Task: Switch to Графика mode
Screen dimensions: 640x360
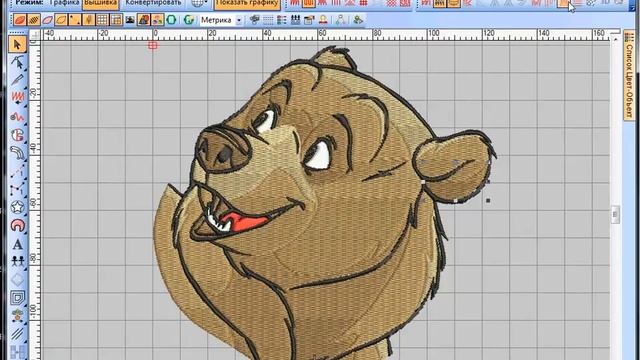Action: coord(64,3)
